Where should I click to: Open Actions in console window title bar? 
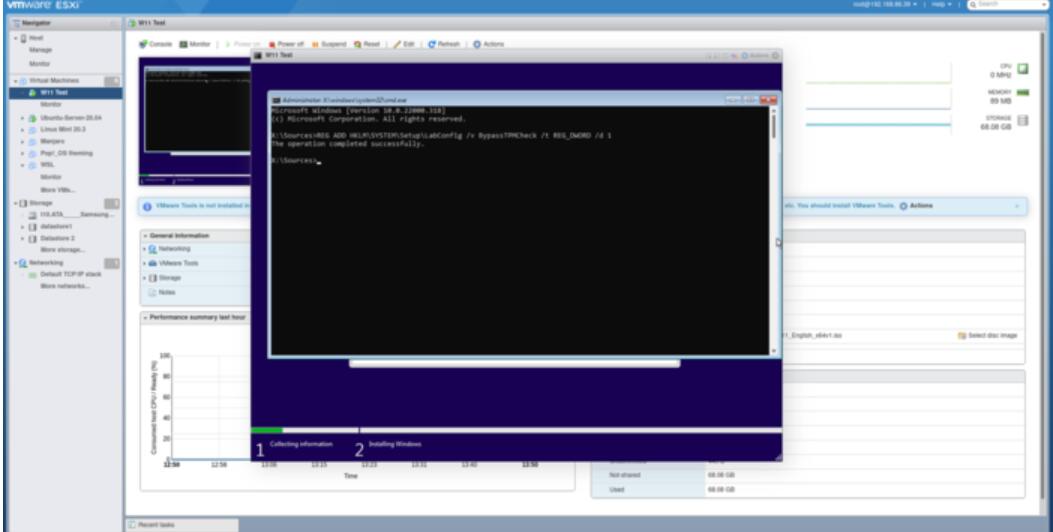point(756,56)
